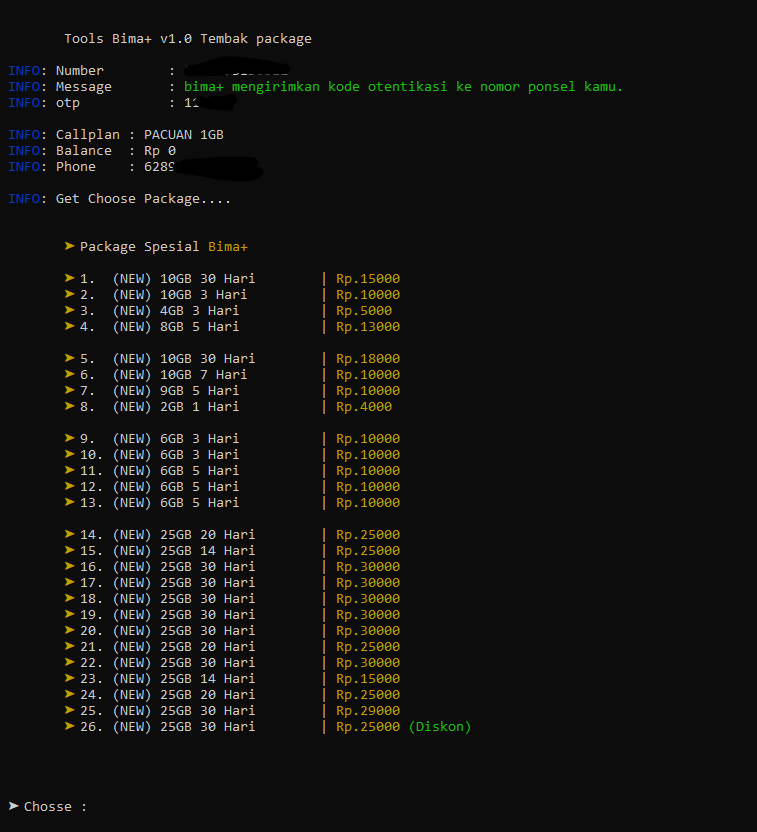Focus the 'Chosse :' input prompt
Screen dimensions: 757x832
[48, 807]
